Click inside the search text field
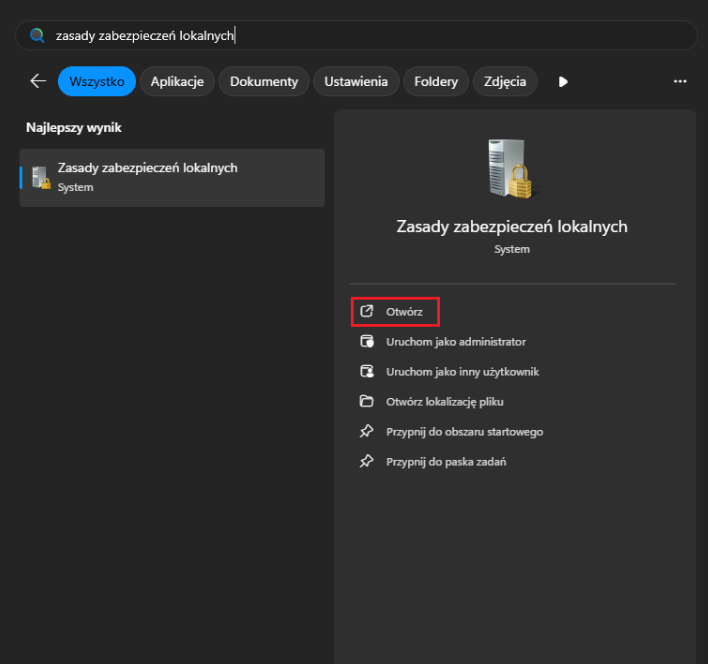 click(400, 35)
